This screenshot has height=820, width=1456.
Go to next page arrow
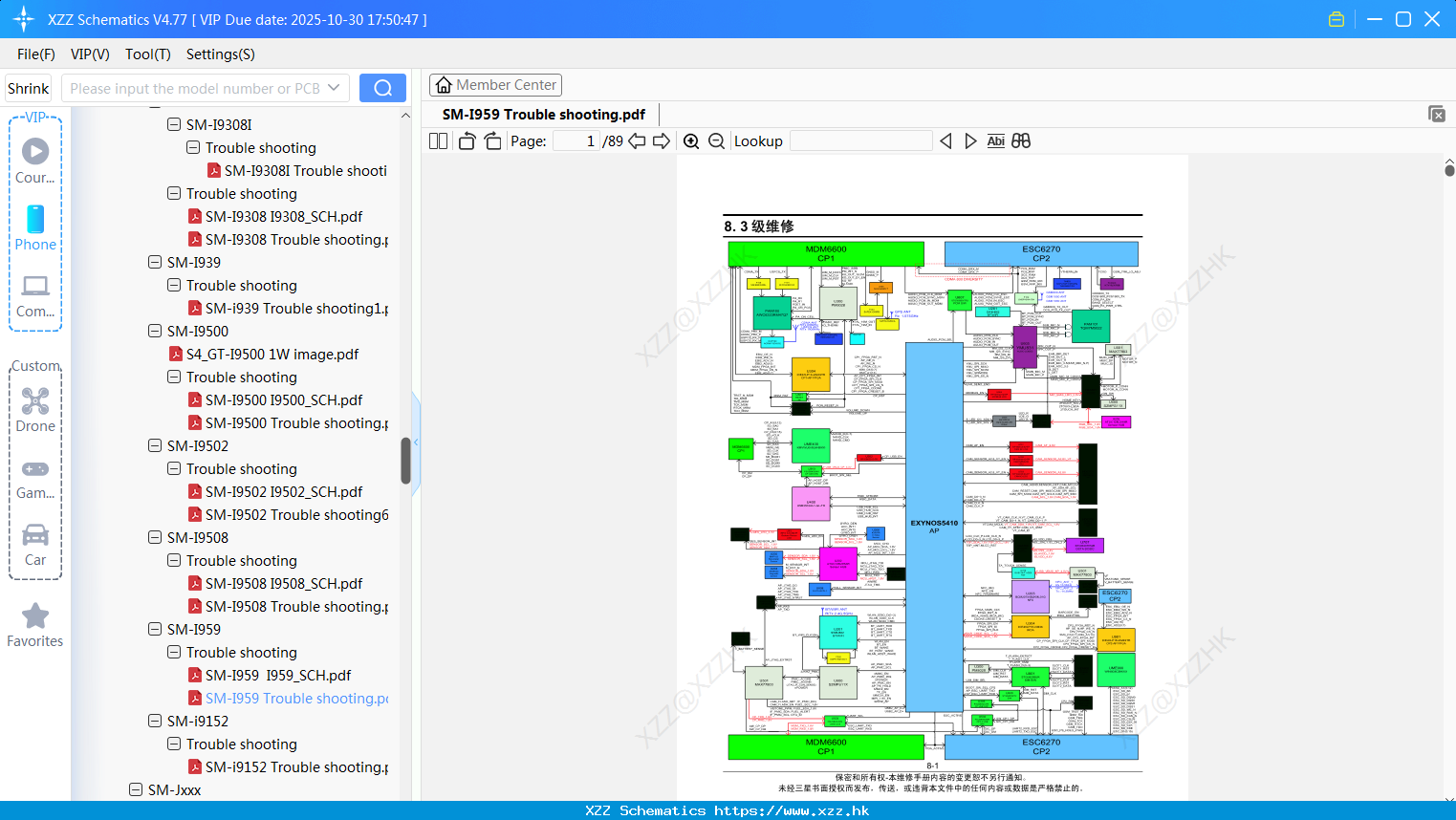click(662, 141)
